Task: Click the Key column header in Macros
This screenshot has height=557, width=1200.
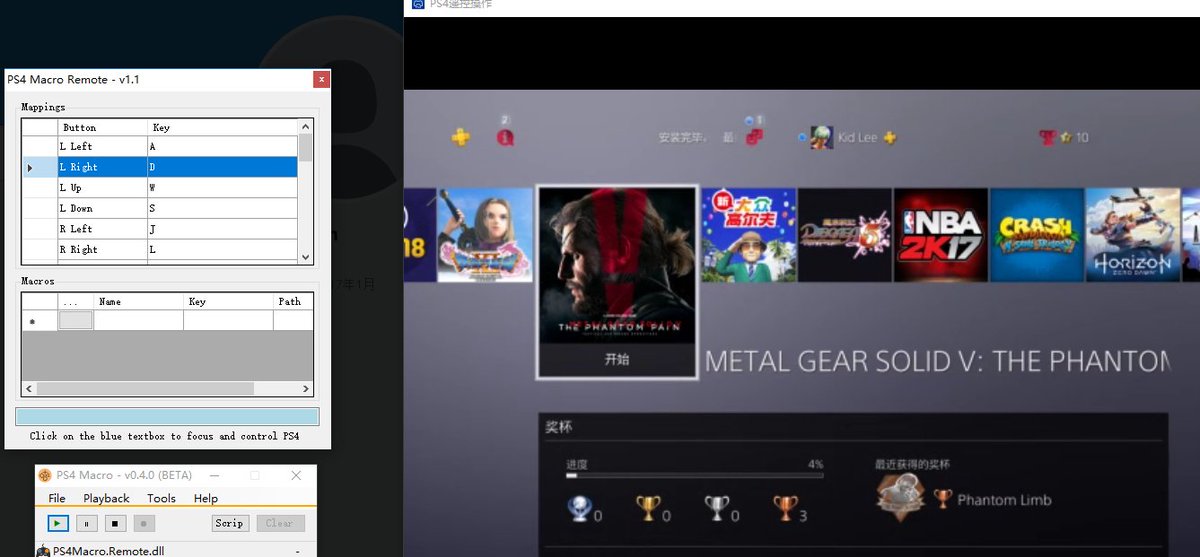Action: point(228,301)
